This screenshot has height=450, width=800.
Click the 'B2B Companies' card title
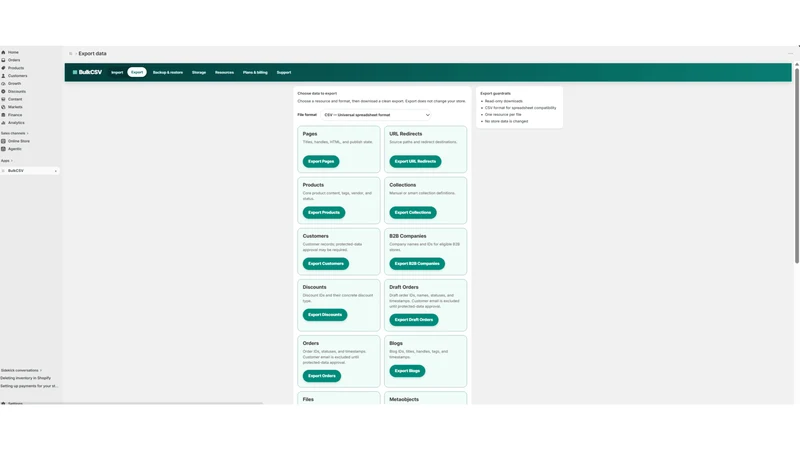pyautogui.click(x=408, y=236)
